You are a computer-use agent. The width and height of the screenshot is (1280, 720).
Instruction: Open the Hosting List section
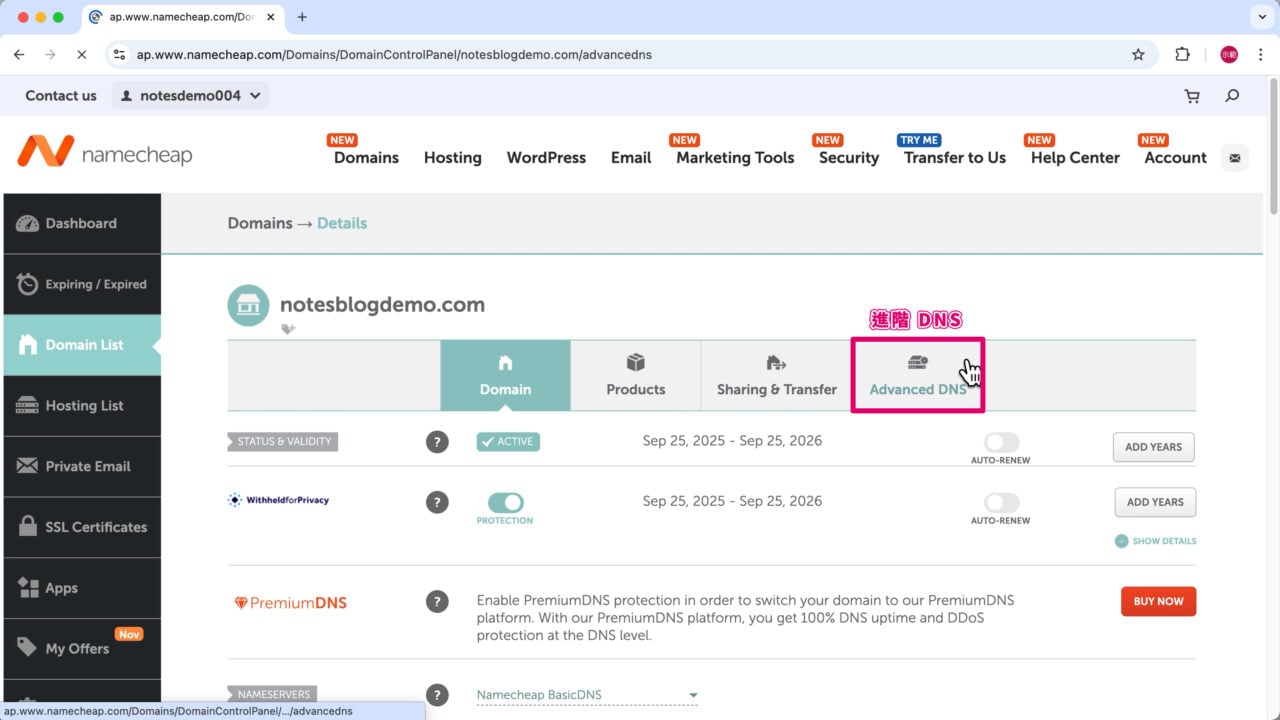coord(83,405)
